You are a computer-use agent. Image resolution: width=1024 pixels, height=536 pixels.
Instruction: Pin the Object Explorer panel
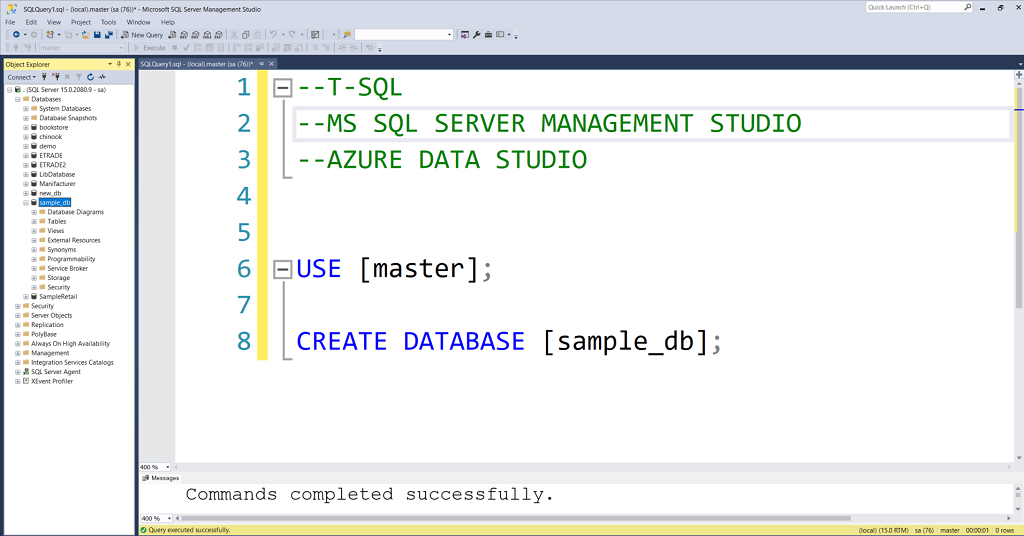[119, 64]
